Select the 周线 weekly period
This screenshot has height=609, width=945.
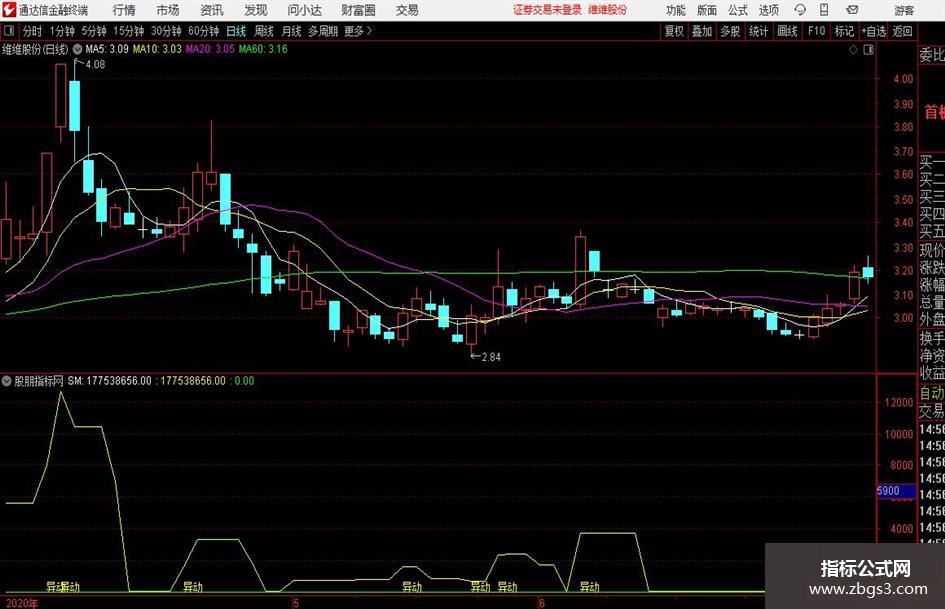(x=264, y=31)
